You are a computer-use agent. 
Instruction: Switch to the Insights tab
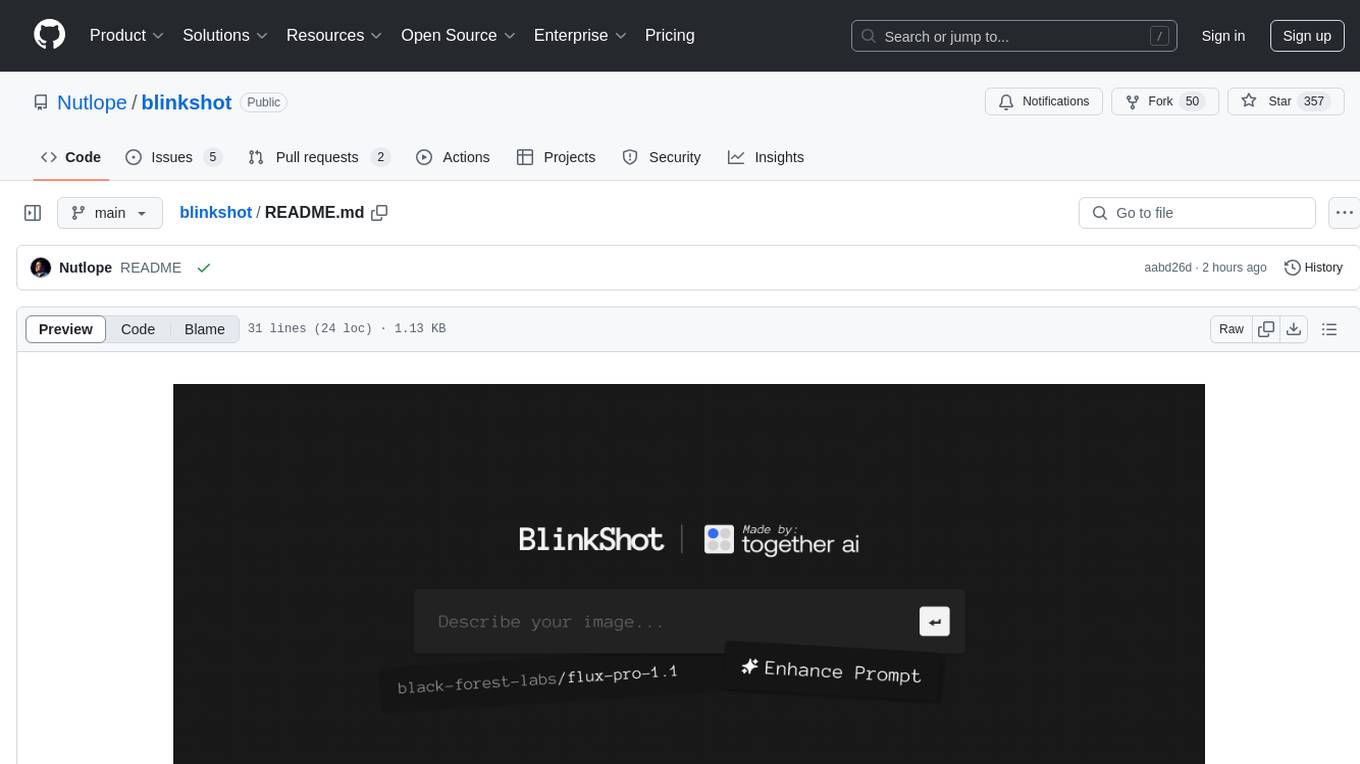pyautogui.click(x=766, y=157)
